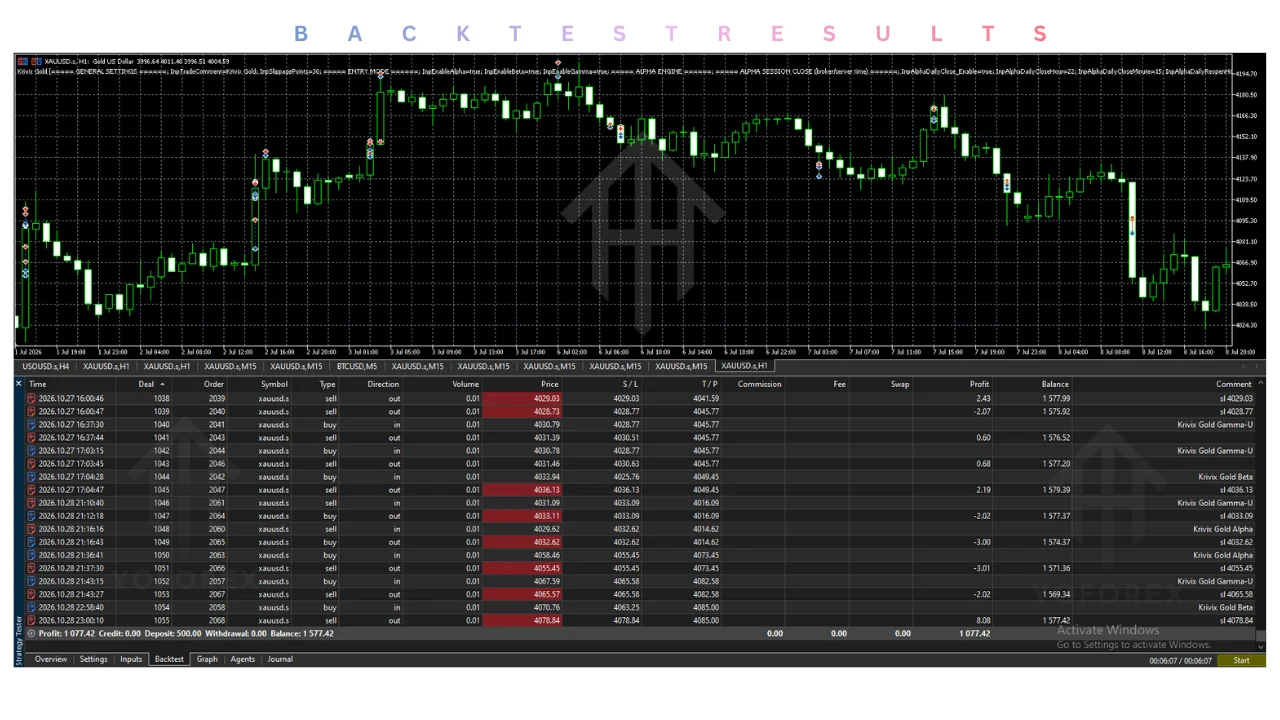Switch to the USOUSD.s,H4 chart tab
Screen dimensions: 1280x720
[x=46, y=366]
